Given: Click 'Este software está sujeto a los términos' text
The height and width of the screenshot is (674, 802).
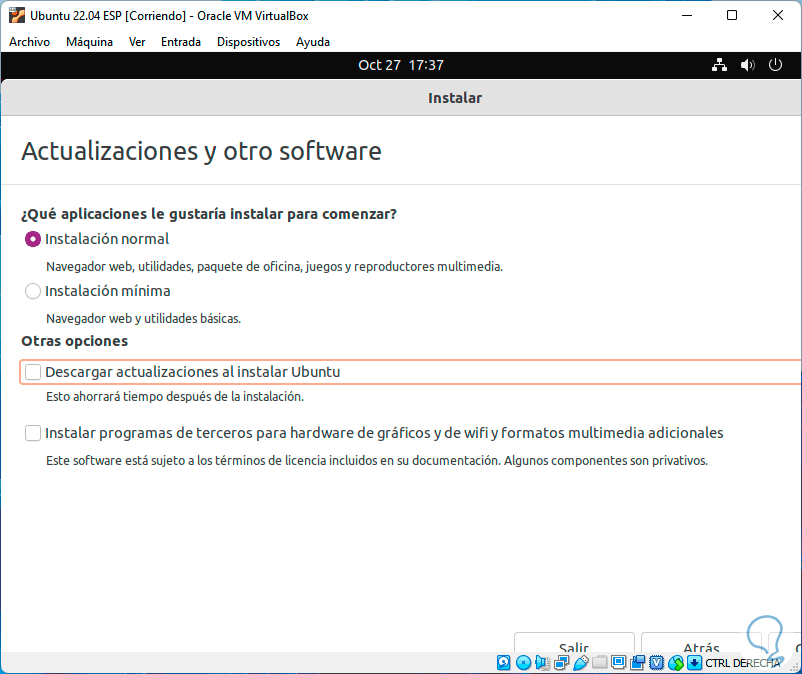Looking at the screenshot, I should 377,461.
